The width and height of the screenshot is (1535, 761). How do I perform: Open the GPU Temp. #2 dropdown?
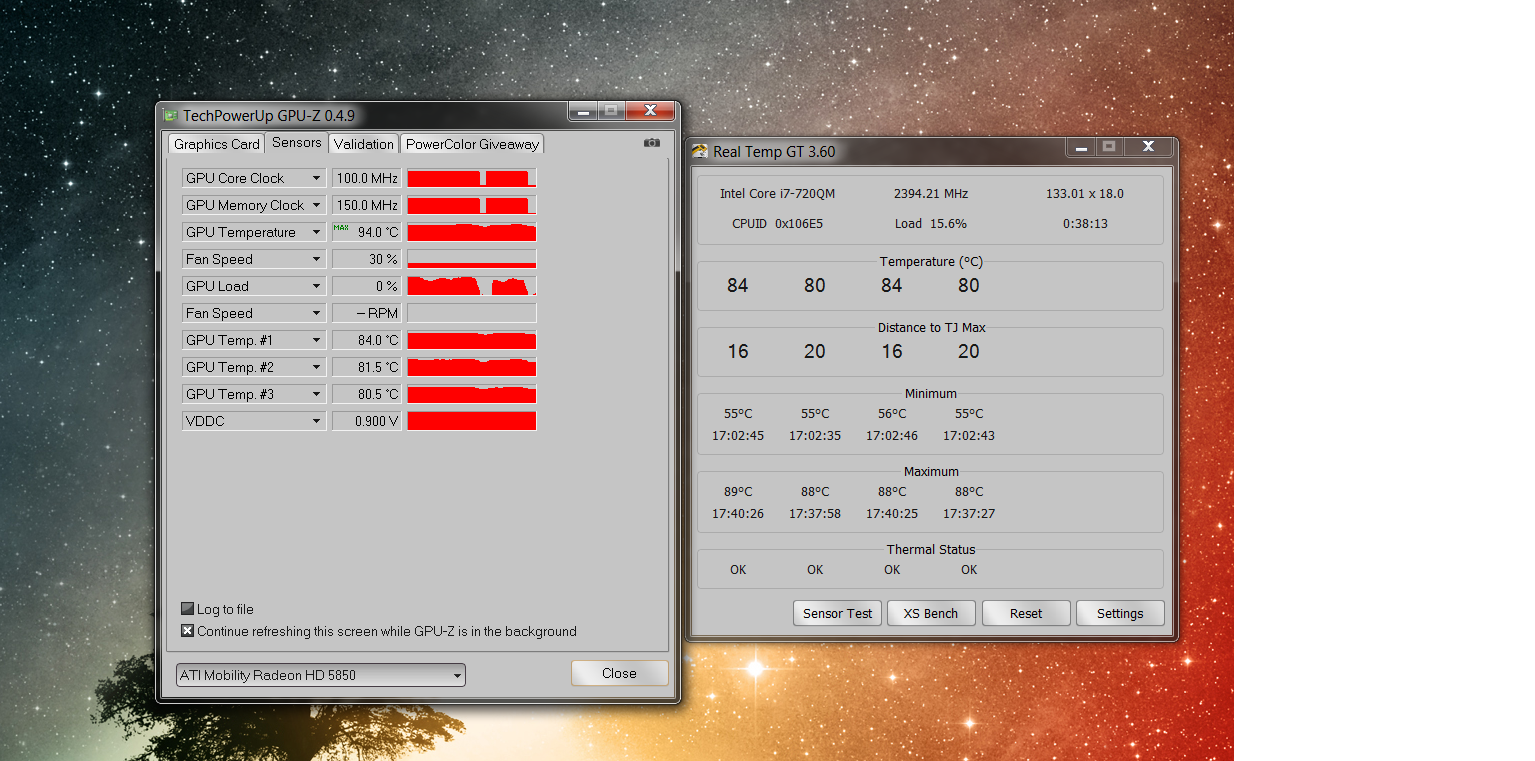coord(254,367)
